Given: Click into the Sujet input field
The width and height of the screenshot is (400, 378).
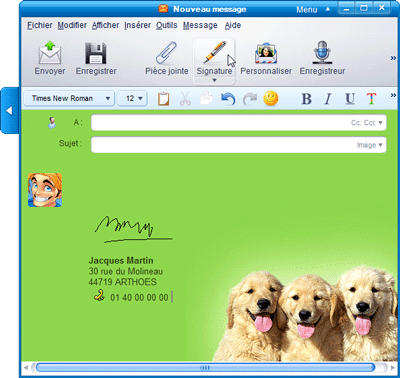Looking at the screenshot, I should coord(239,145).
